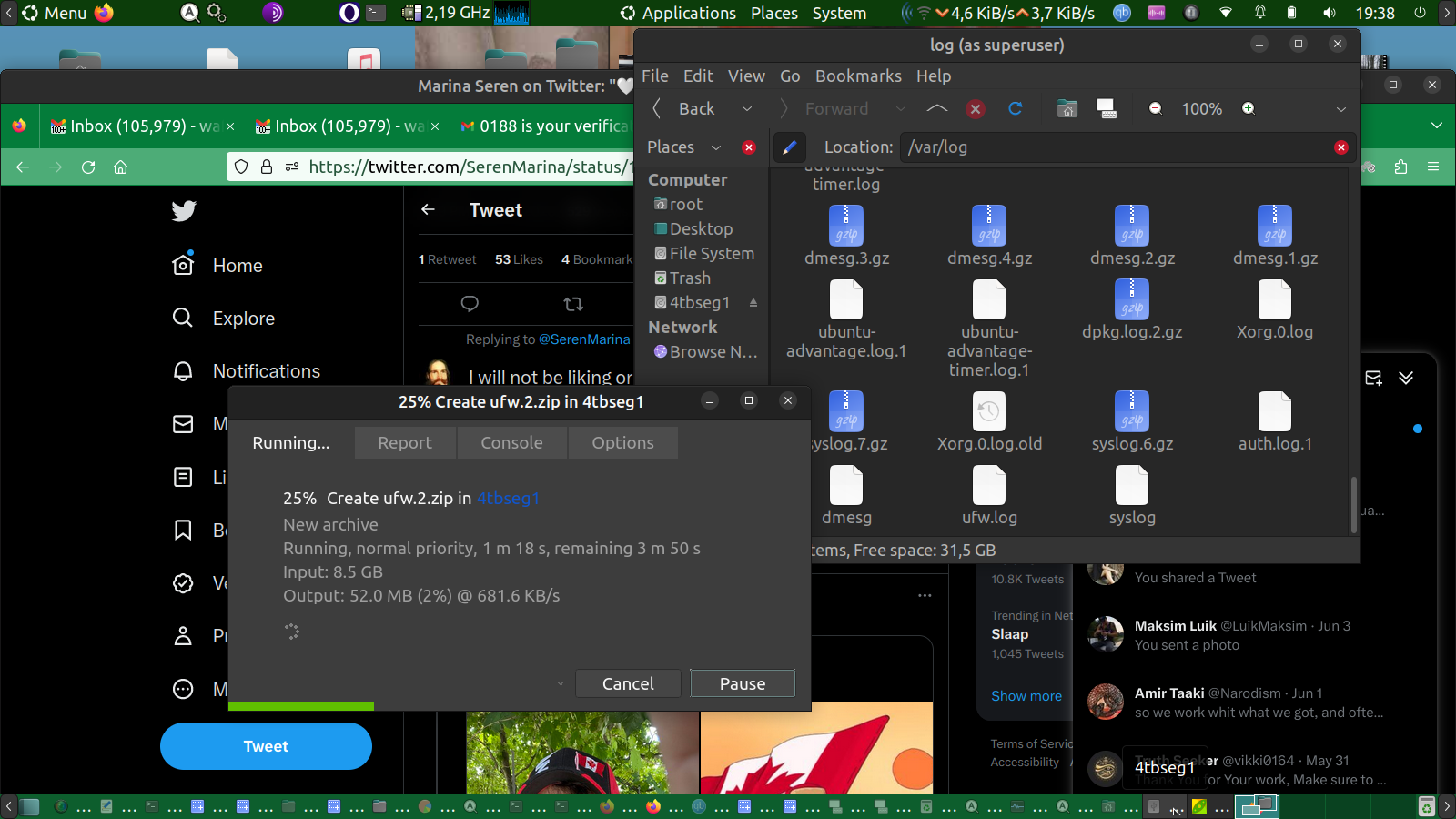Expand the dropdown arrow beside Cancel button

(561, 683)
